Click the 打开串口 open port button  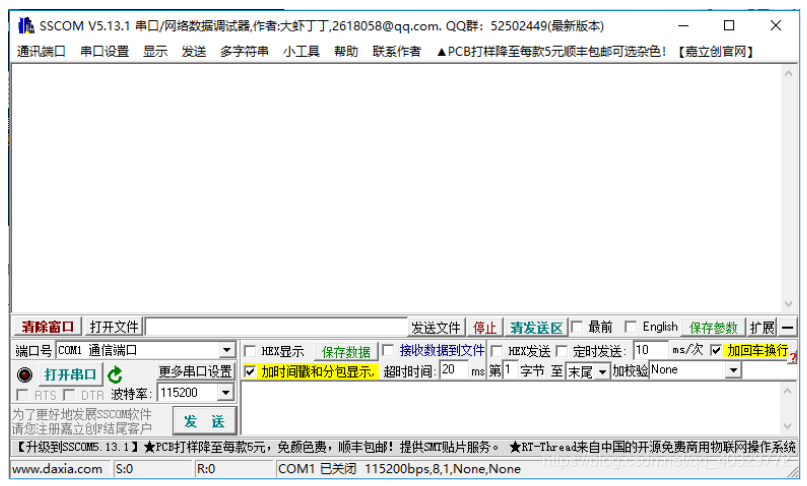[x=70, y=375]
